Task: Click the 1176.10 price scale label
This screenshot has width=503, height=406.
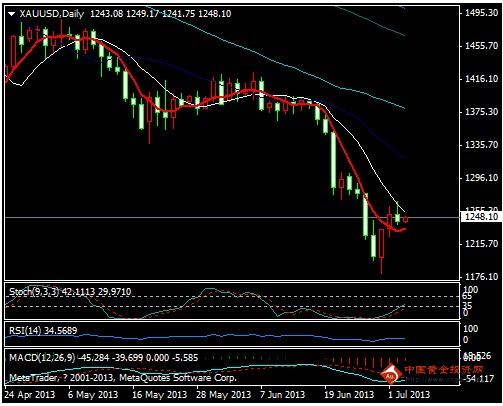Action: click(x=482, y=277)
